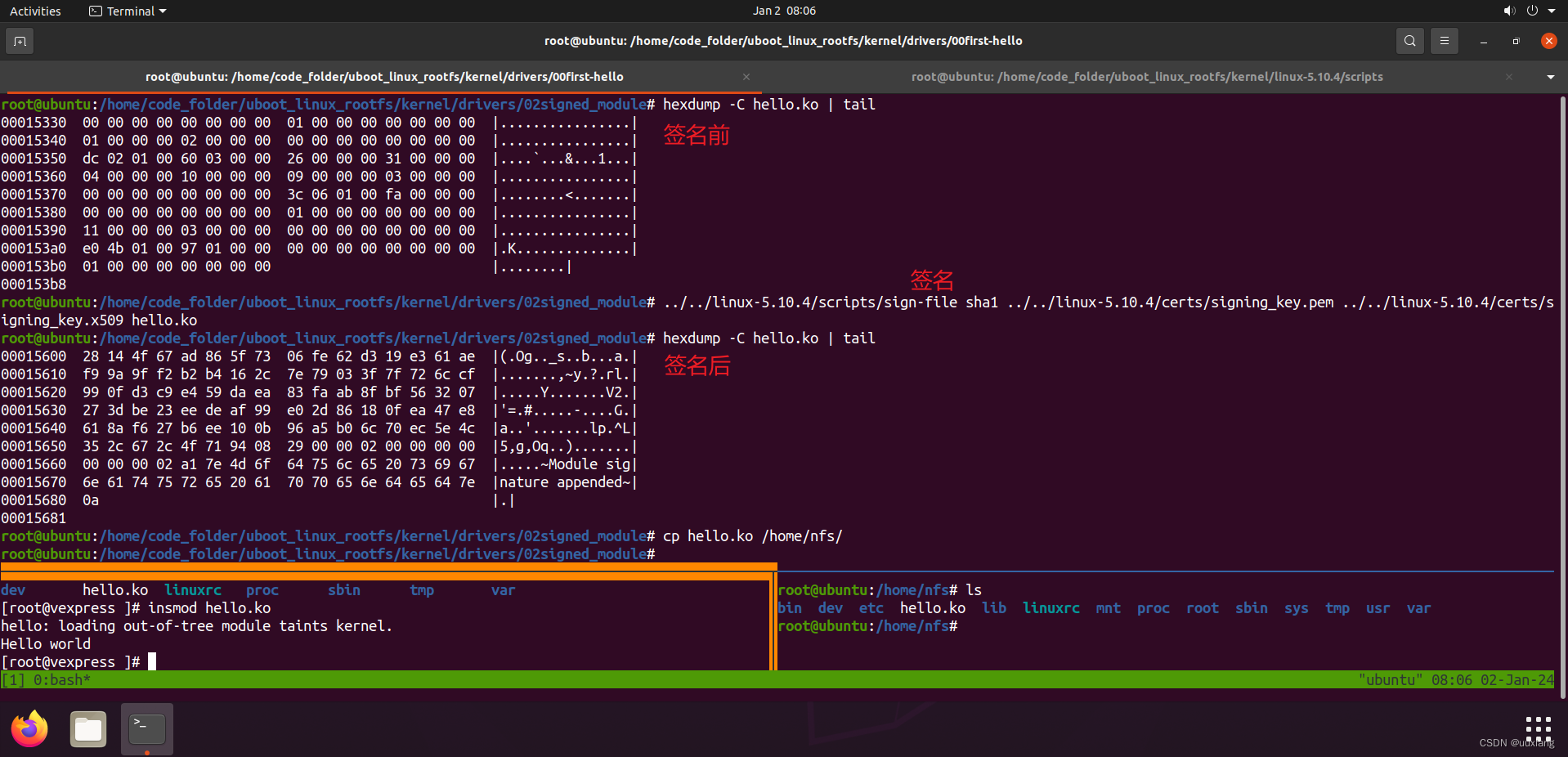Click the tmux status text "ubuntu" 08:06 02-Jan-24
Viewport: 1568px width, 757px height.
(x=1455, y=680)
